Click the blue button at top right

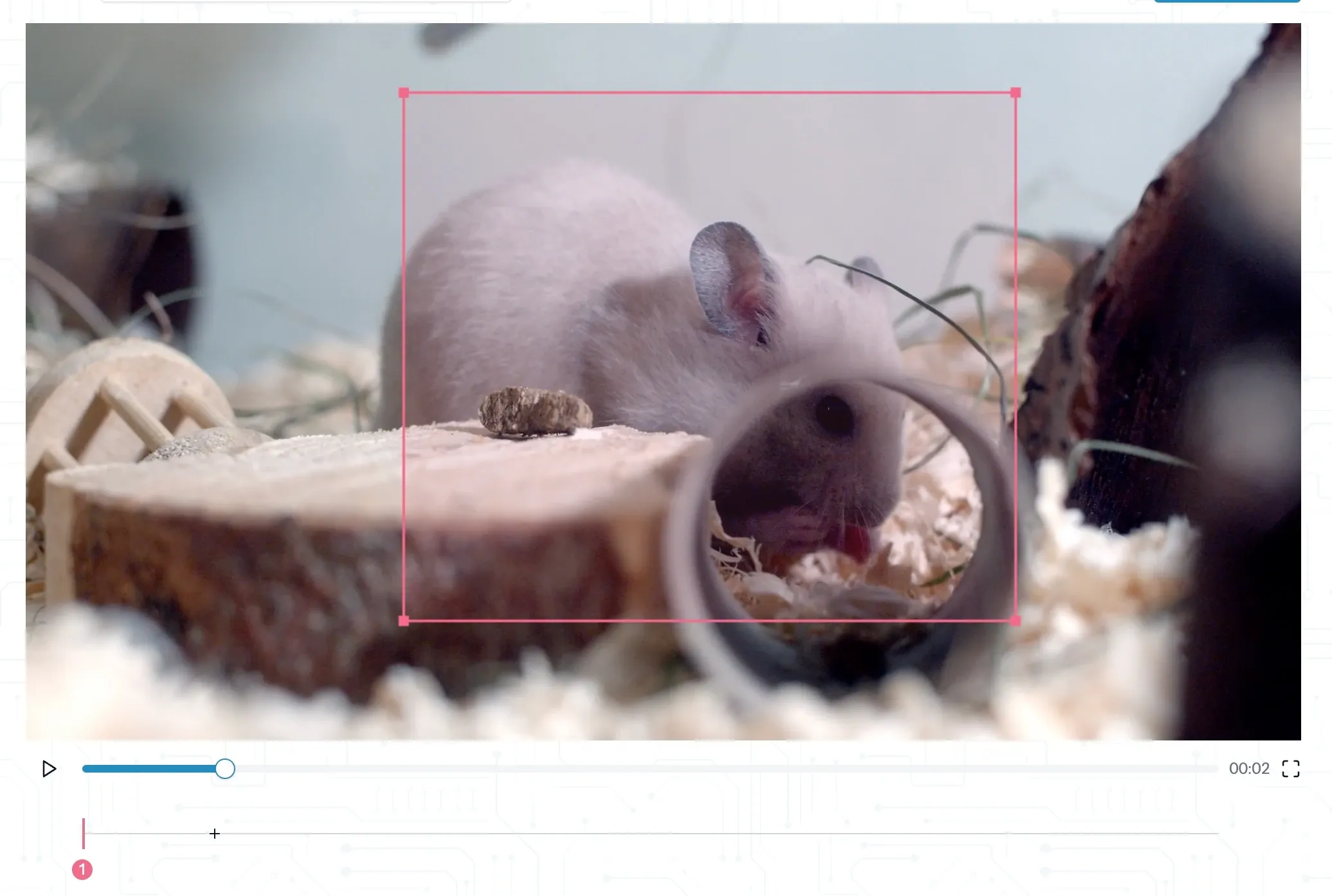click(1227, 1)
